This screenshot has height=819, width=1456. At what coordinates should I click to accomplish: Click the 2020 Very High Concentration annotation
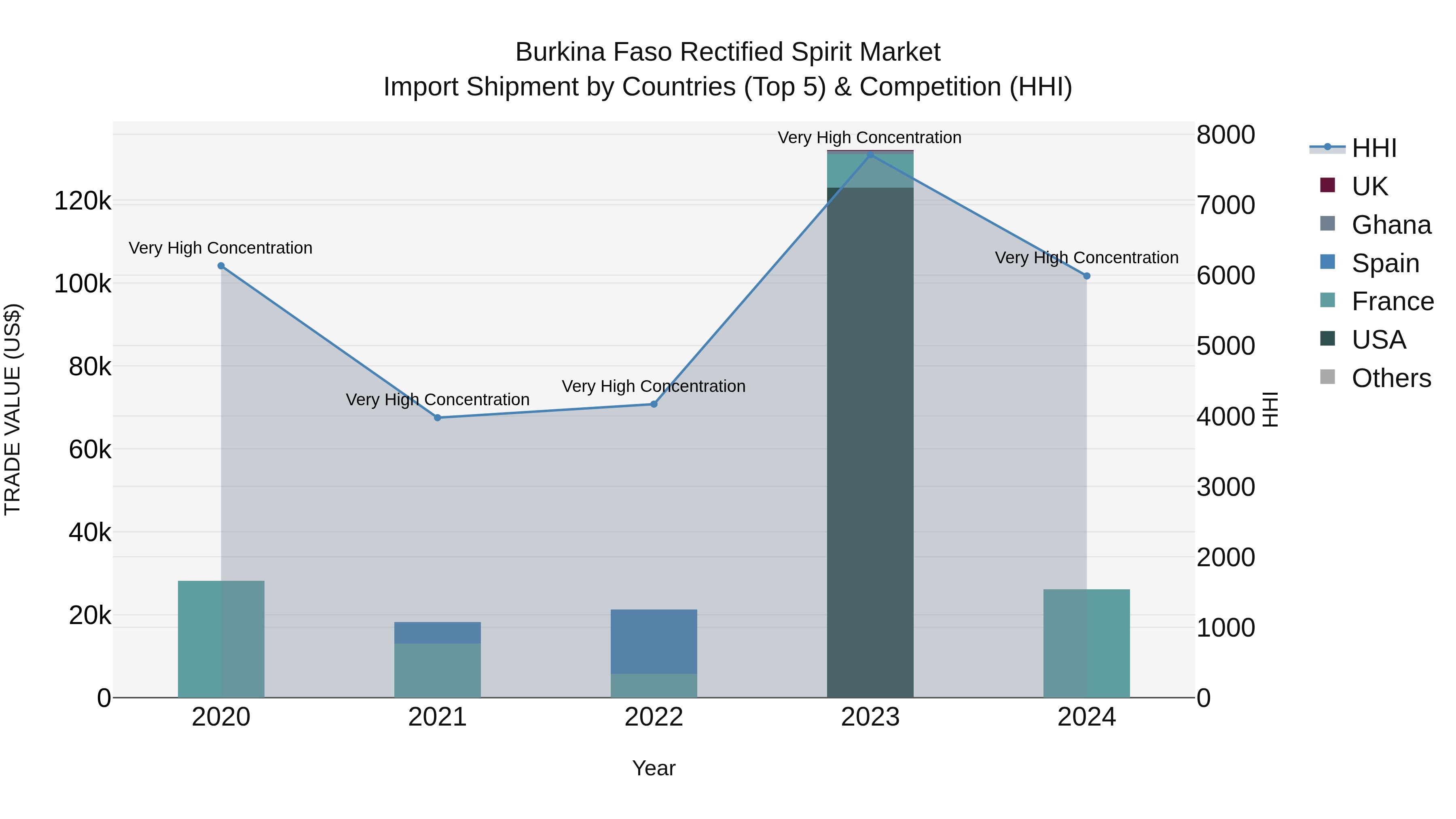tap(220, 248)
